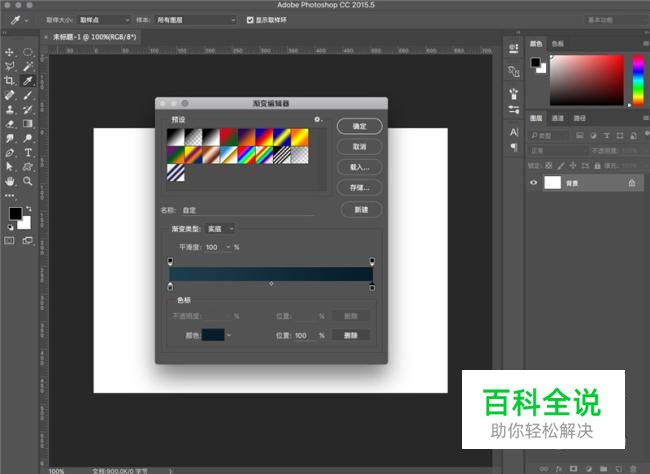The height and width of the screenshot is (474, 650).
Task: Open the layer blend mode dropdown
Action: tap(557, 151)
